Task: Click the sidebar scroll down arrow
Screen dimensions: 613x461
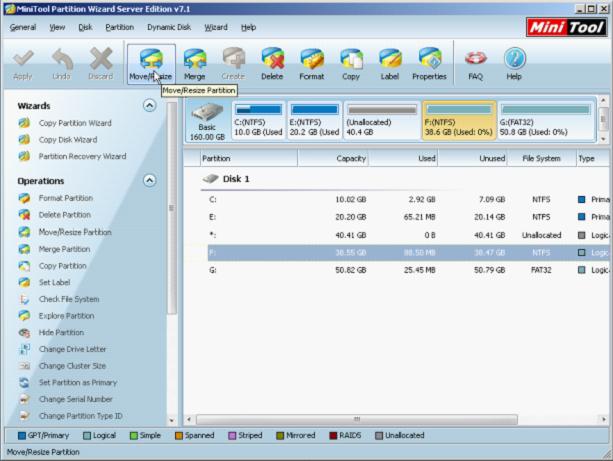Action: [172, 421]
